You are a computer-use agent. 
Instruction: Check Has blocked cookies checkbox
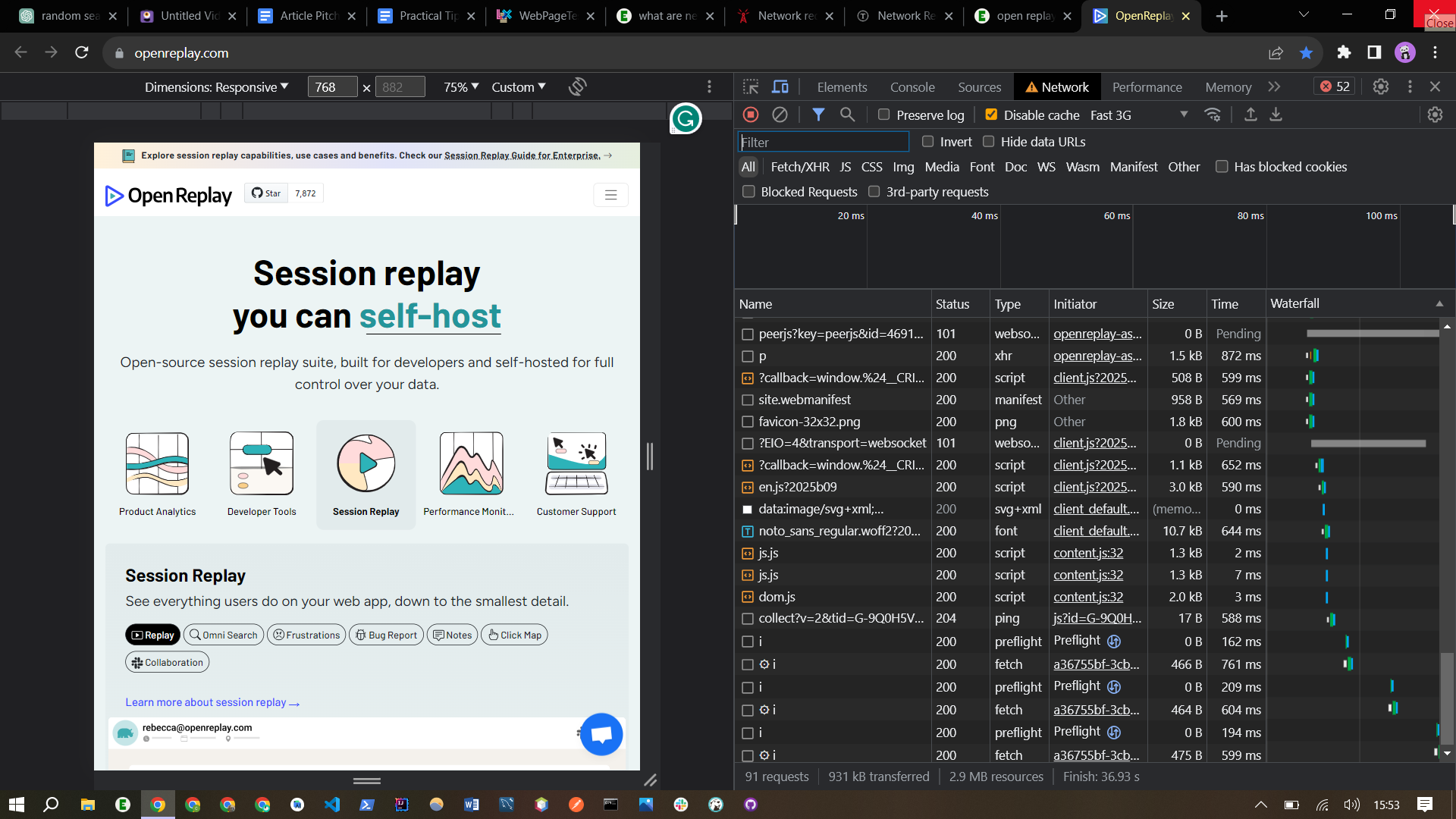(1221, 166)
